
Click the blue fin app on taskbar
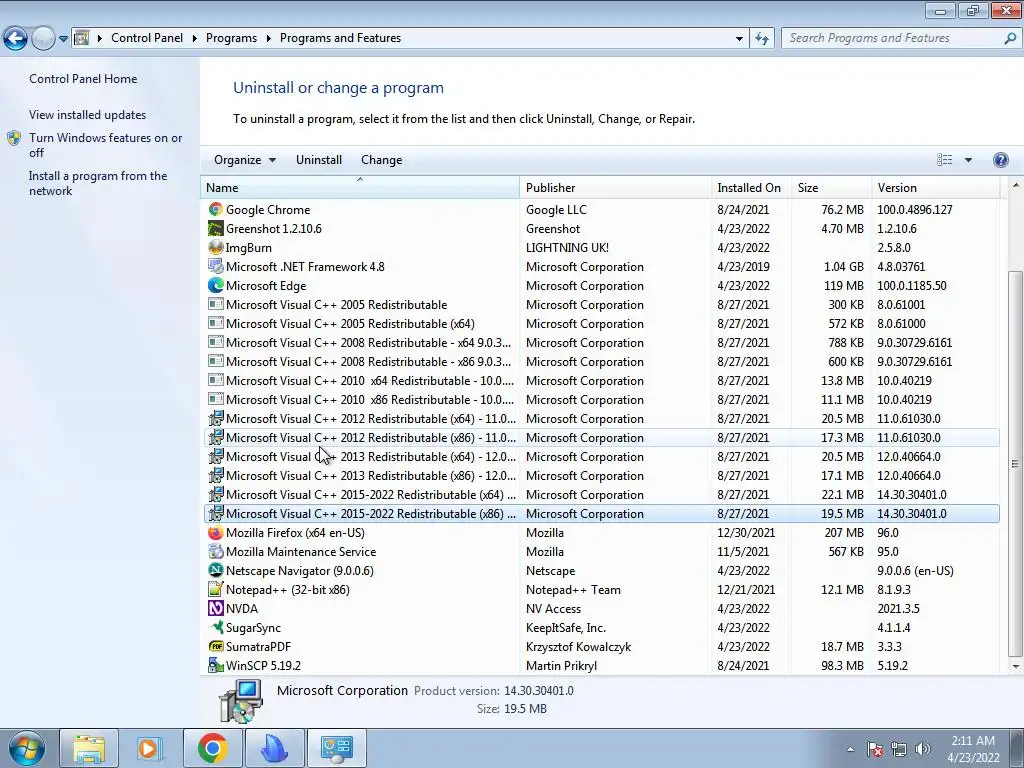click(274, 748)
